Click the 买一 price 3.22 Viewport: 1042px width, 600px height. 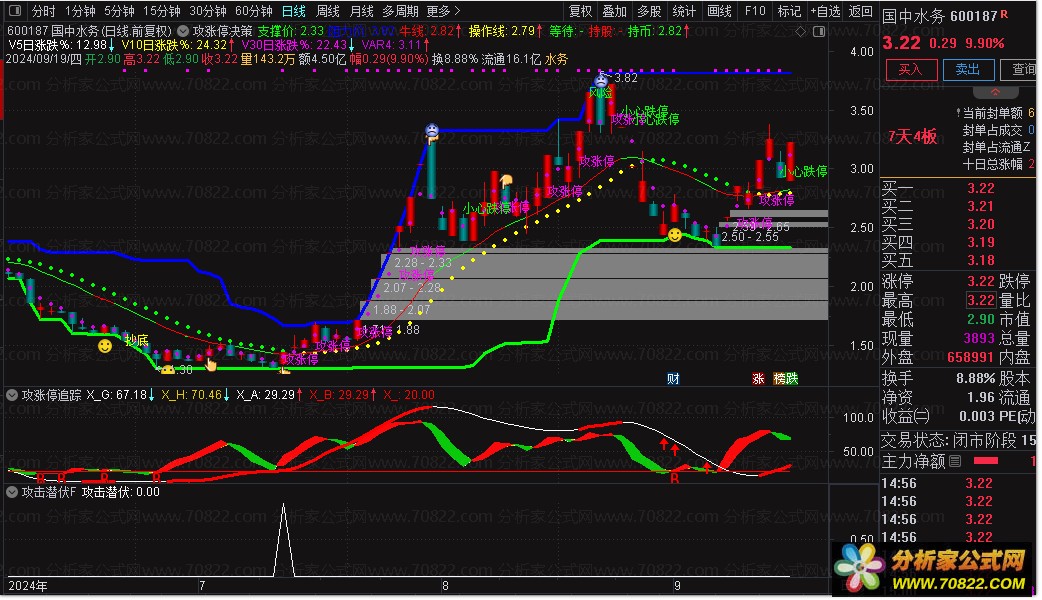[x=981, y=188]
